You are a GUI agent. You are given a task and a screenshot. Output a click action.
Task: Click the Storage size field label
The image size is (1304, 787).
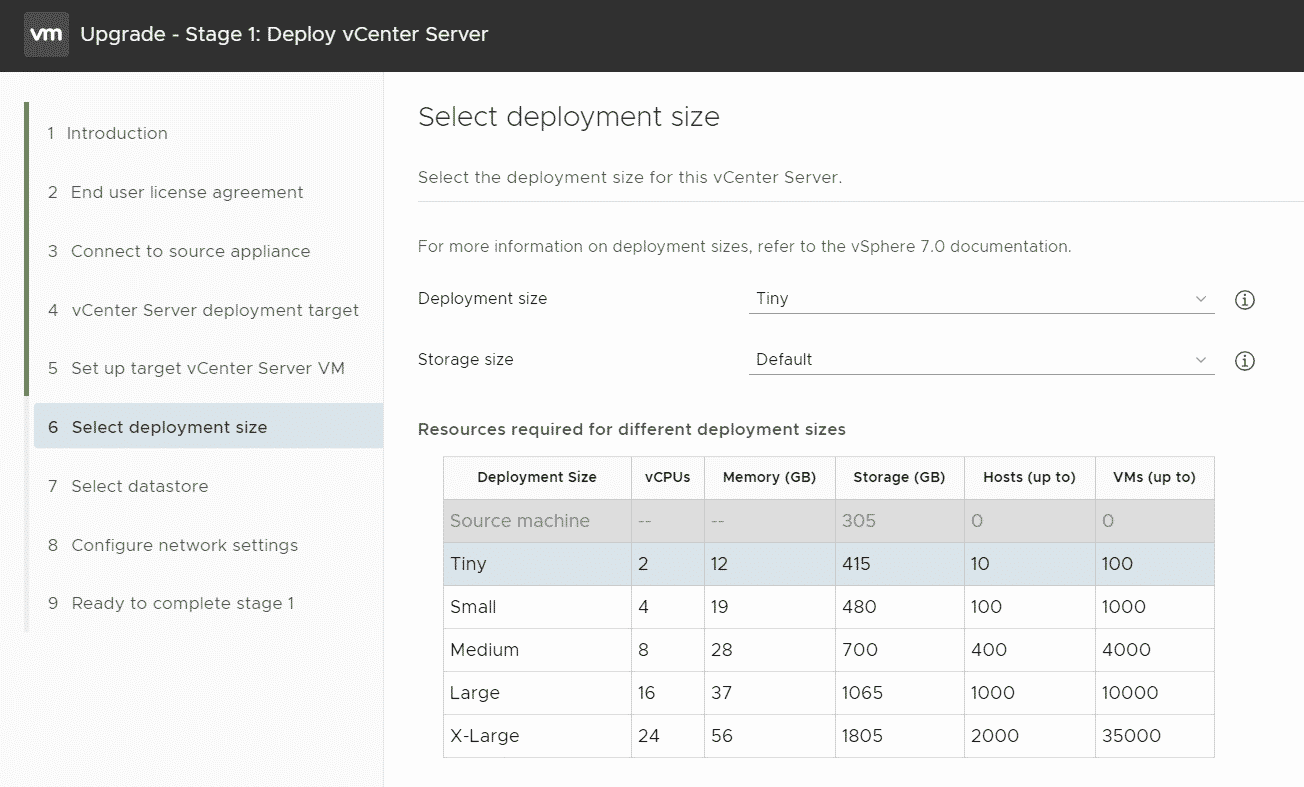click(466, 359)
